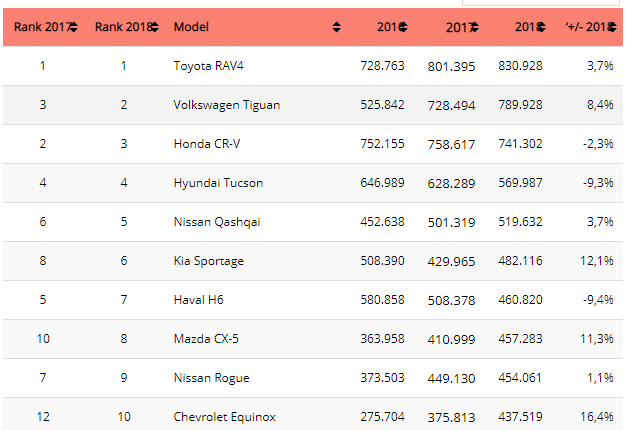Sort by 2018 sales column arrows

pyautogui.click(x=541, y=27)
